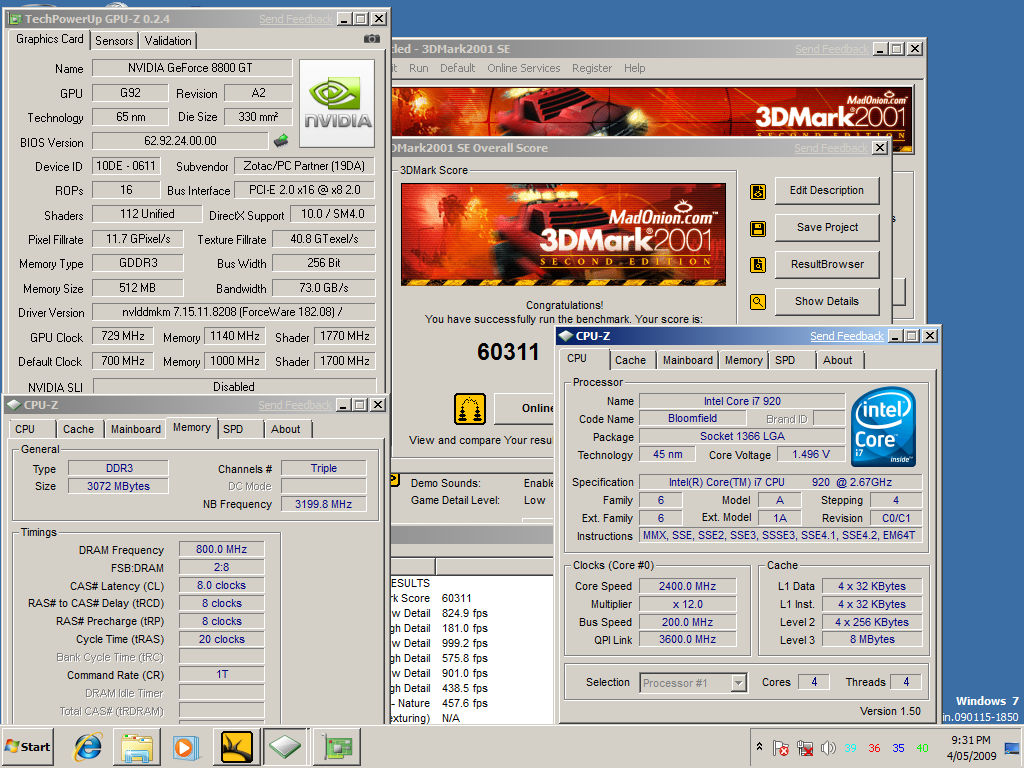Open Online Services menu in 3DMark
1024x768 pixels.
(524, 68)
